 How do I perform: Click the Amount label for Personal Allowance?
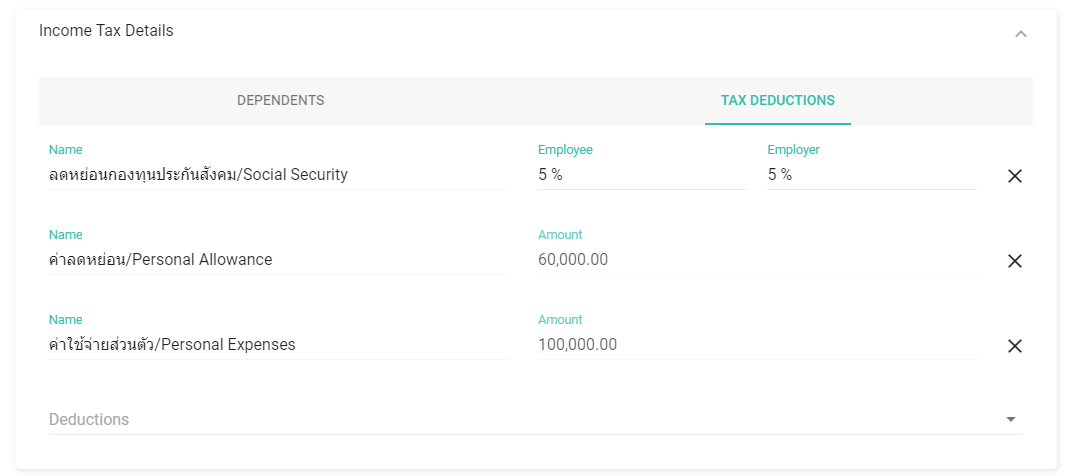tap(560, 235)
